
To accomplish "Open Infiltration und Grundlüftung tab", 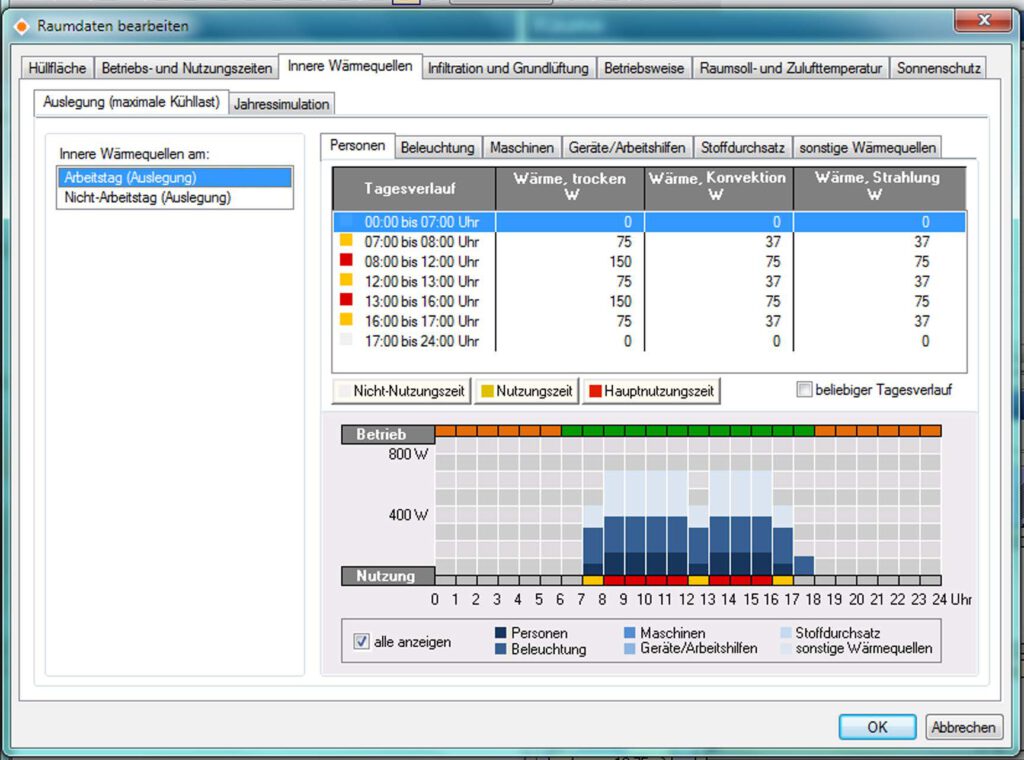I will pyautogui.click(x=508, y=68).
